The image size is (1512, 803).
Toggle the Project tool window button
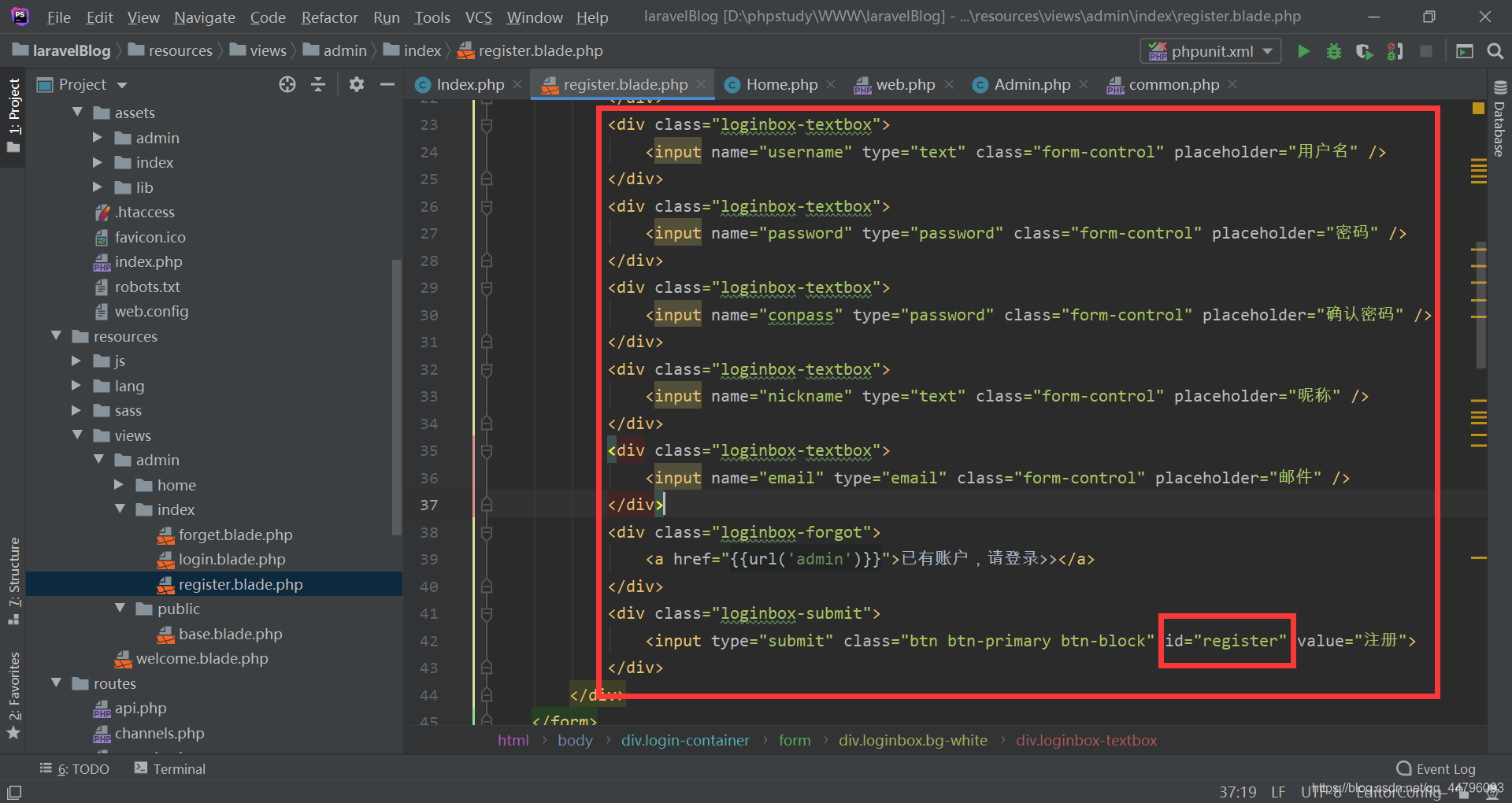[x=13, y=117]
